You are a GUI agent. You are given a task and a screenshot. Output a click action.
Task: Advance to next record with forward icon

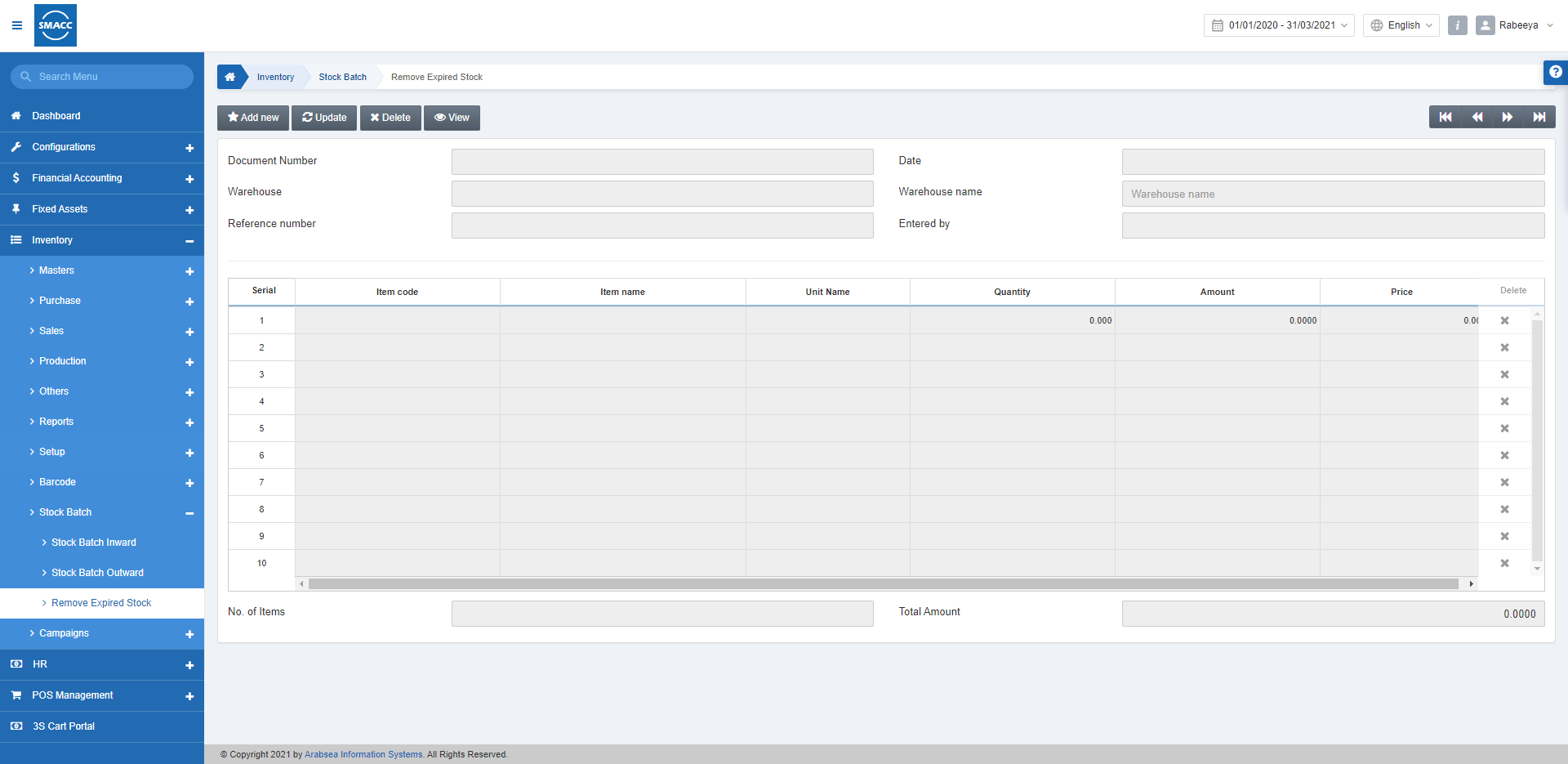pyautogui.click(x=1508, y=117)
